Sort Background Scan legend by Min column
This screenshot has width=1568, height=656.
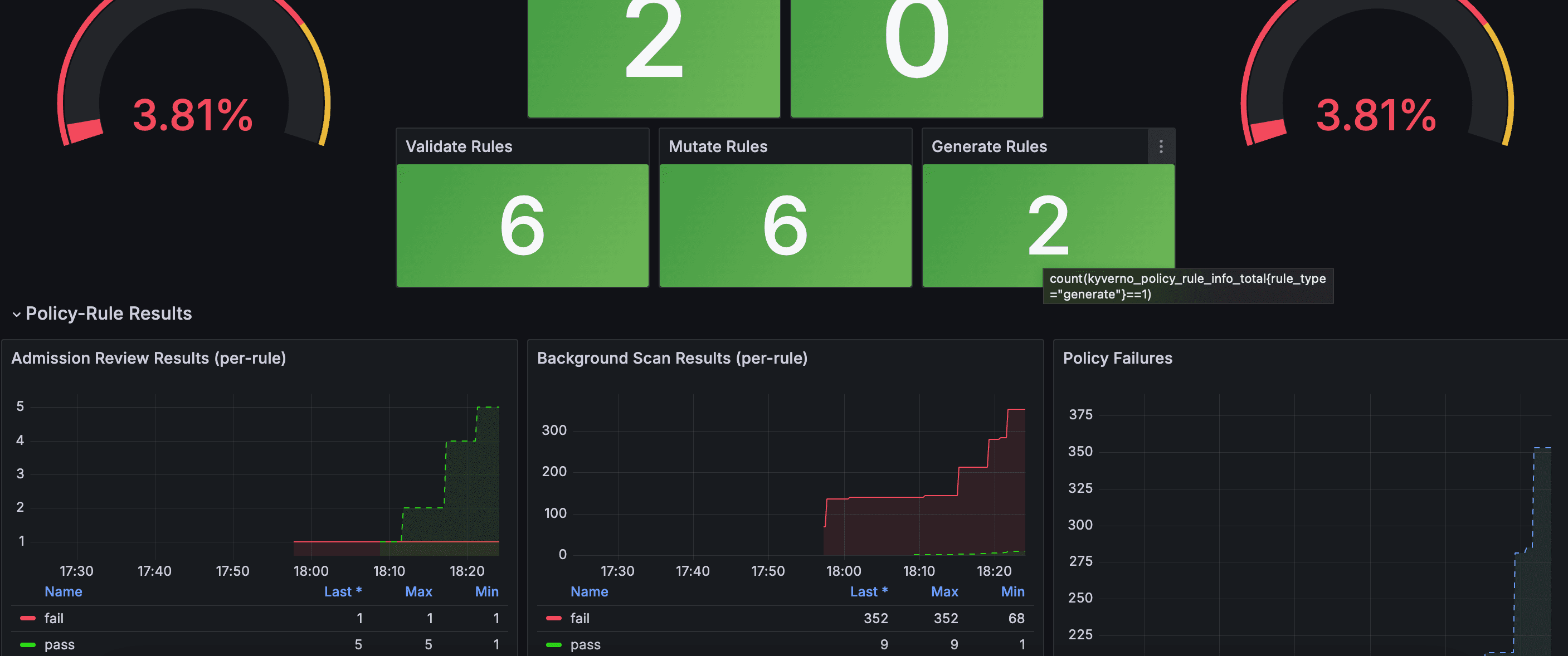click(x=1012, y=591)
